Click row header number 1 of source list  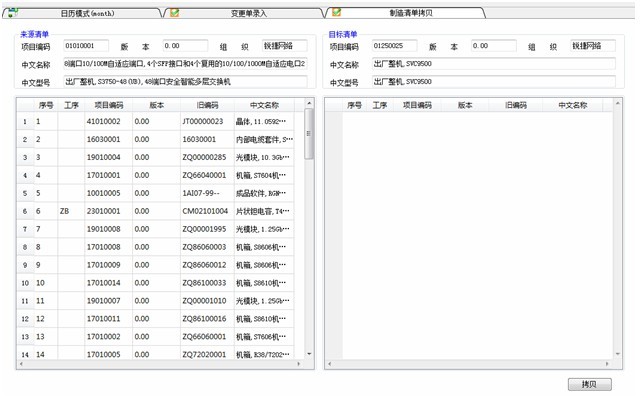[25, 121]
